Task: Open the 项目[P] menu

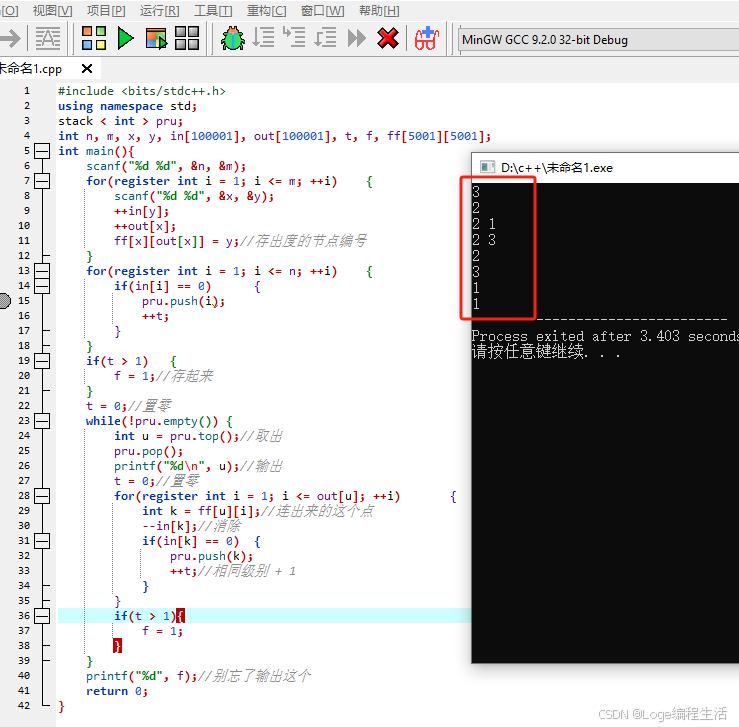Action: tap(106, 10)
